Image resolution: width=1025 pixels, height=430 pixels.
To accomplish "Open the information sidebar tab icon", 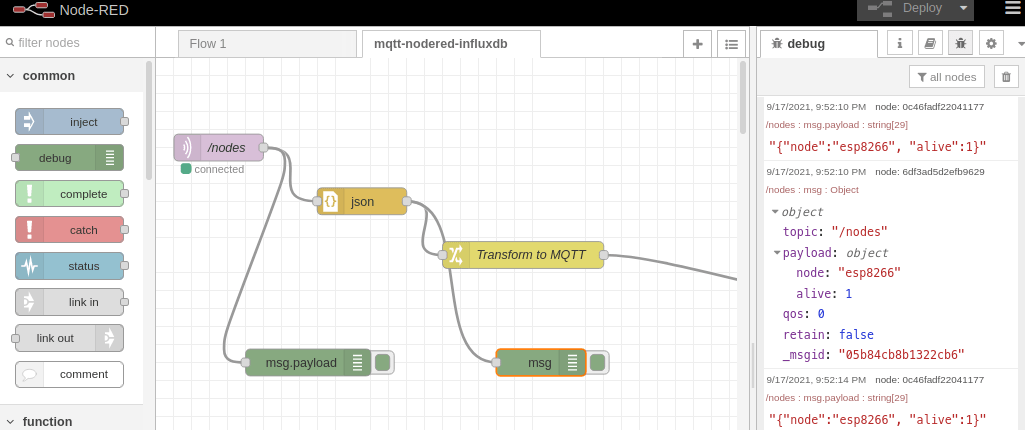I will click(900, 43).
